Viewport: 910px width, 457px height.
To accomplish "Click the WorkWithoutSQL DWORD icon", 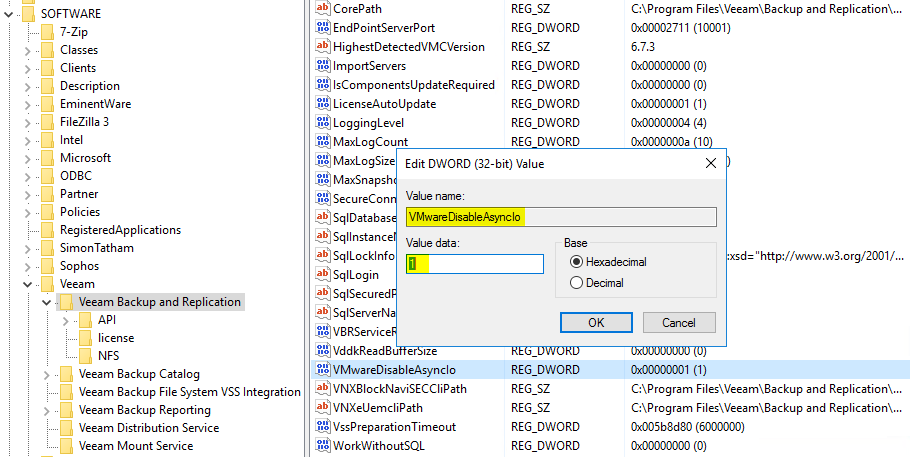I will click(322, 446).
